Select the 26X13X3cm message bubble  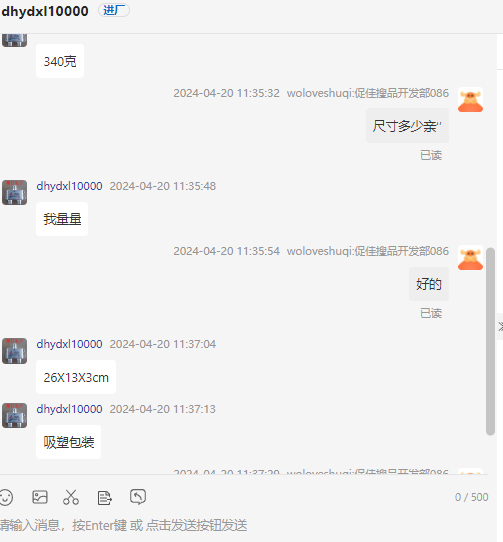pyautogui.click(x=76, y=377)
